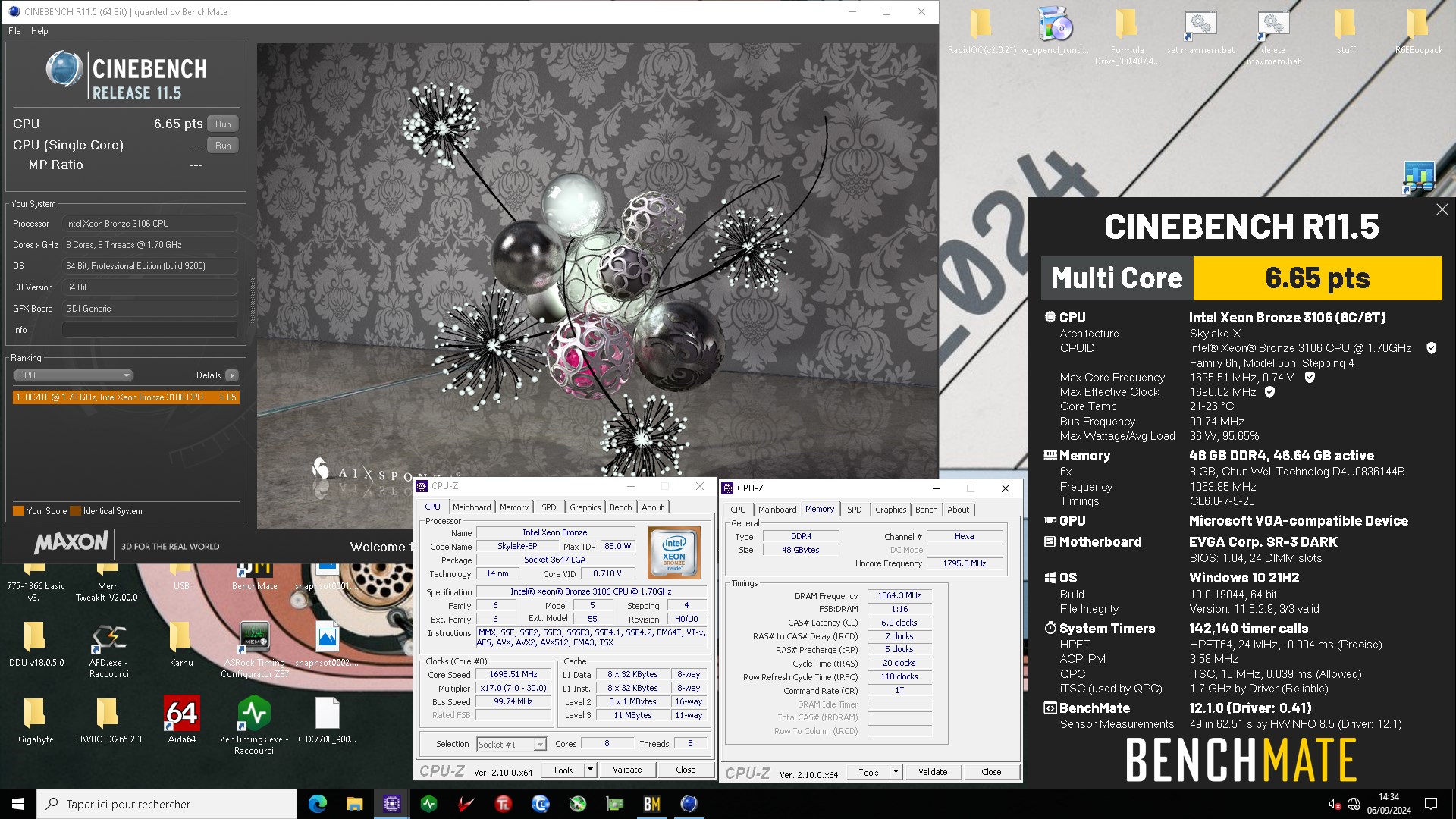The height and width of the screenshot is (819, 1456).
Task: Open File Explorer from taskbar
Action: [x=354, y=804]
